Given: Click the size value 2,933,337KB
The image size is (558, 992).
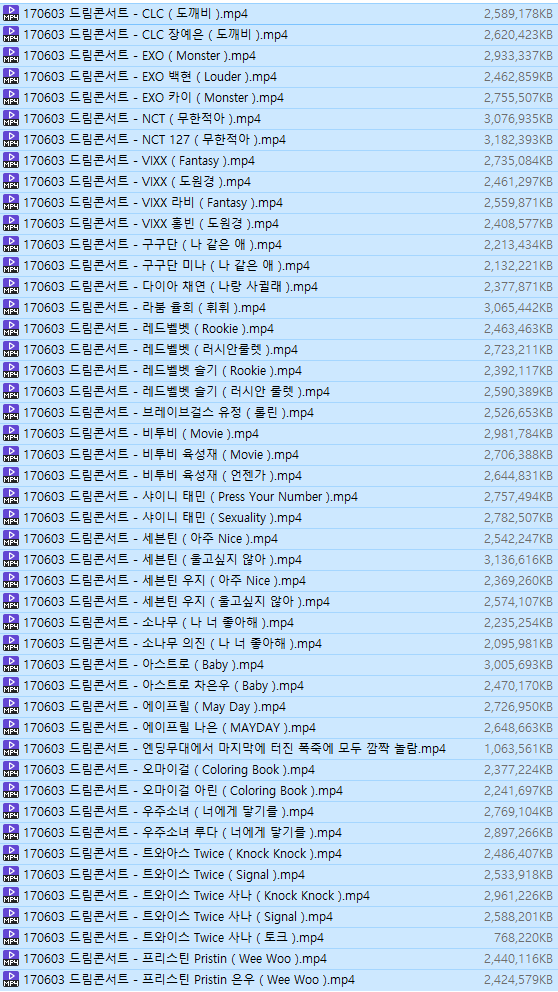Looking at the screenshot, I should tap(518, 56).
